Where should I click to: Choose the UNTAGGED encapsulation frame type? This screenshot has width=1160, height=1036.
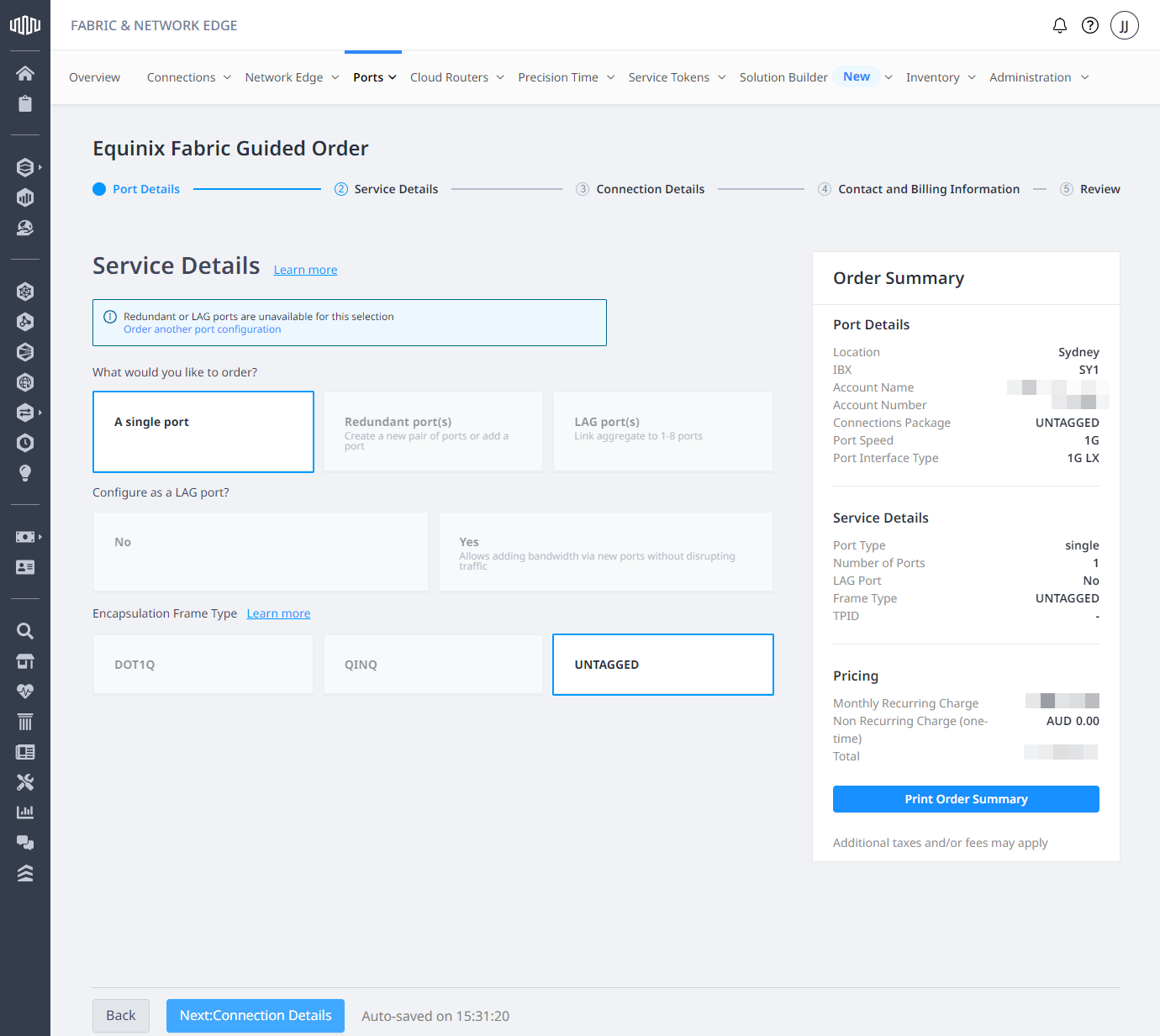tap(662, 665)
